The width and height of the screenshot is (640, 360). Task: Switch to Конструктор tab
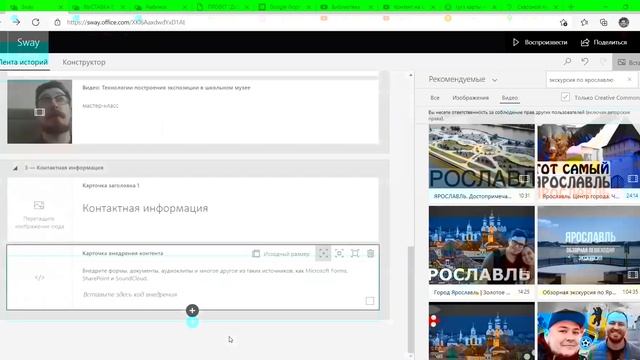point(84,62)
